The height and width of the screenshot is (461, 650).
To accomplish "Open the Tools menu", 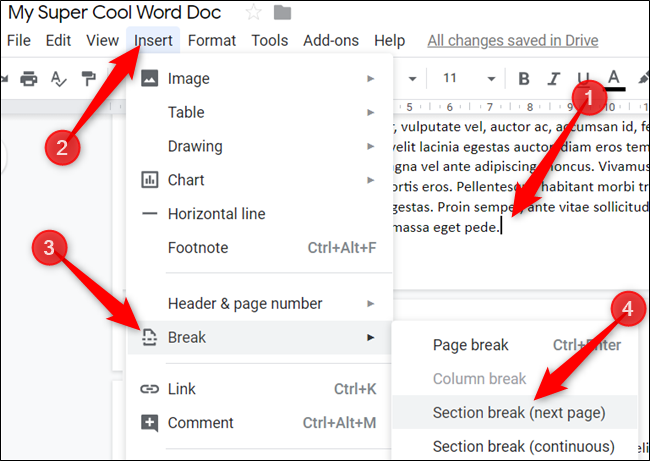I will [x=270, y=41].
